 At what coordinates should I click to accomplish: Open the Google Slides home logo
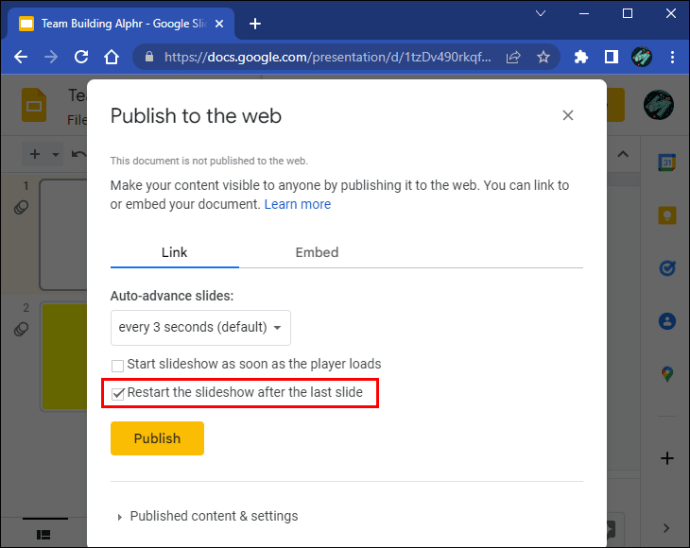(34, 105)
